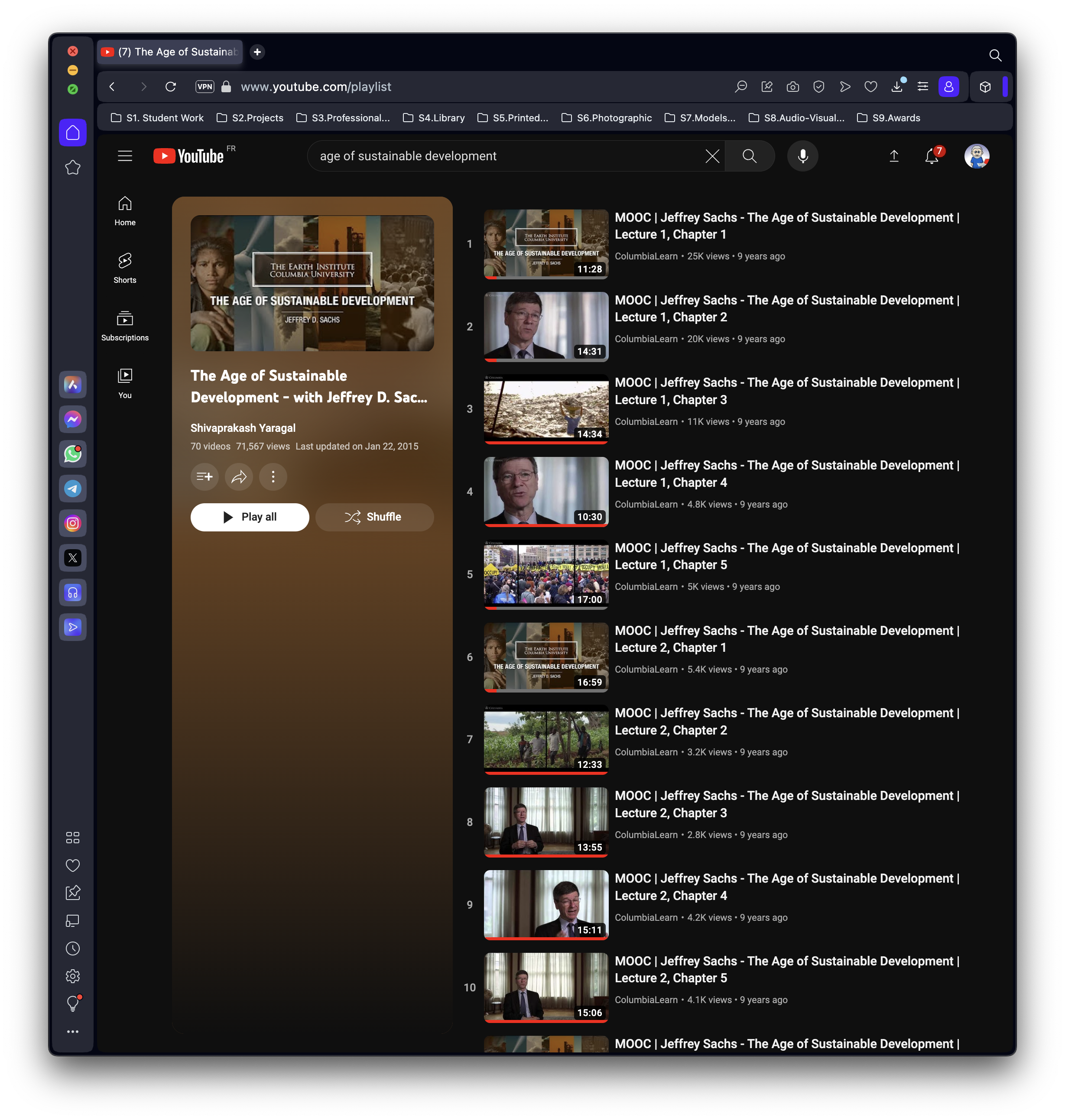Expand the S4.Library bookmark folder
The height and width of the screenshot is (1120, 1065).
(x=434, y=118)
